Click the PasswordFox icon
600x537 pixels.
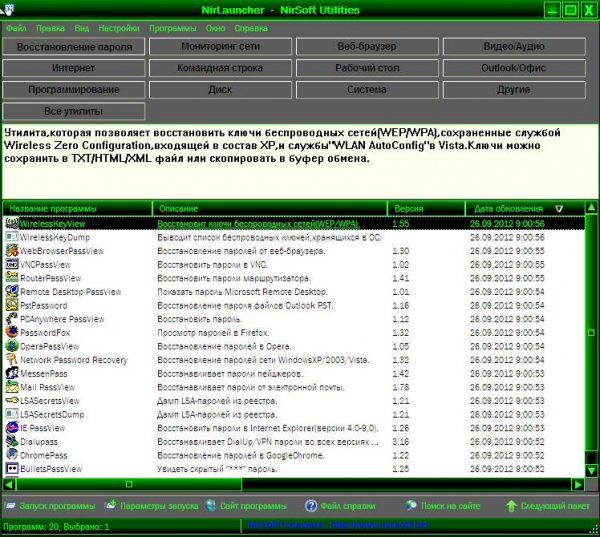coord(12,333)
